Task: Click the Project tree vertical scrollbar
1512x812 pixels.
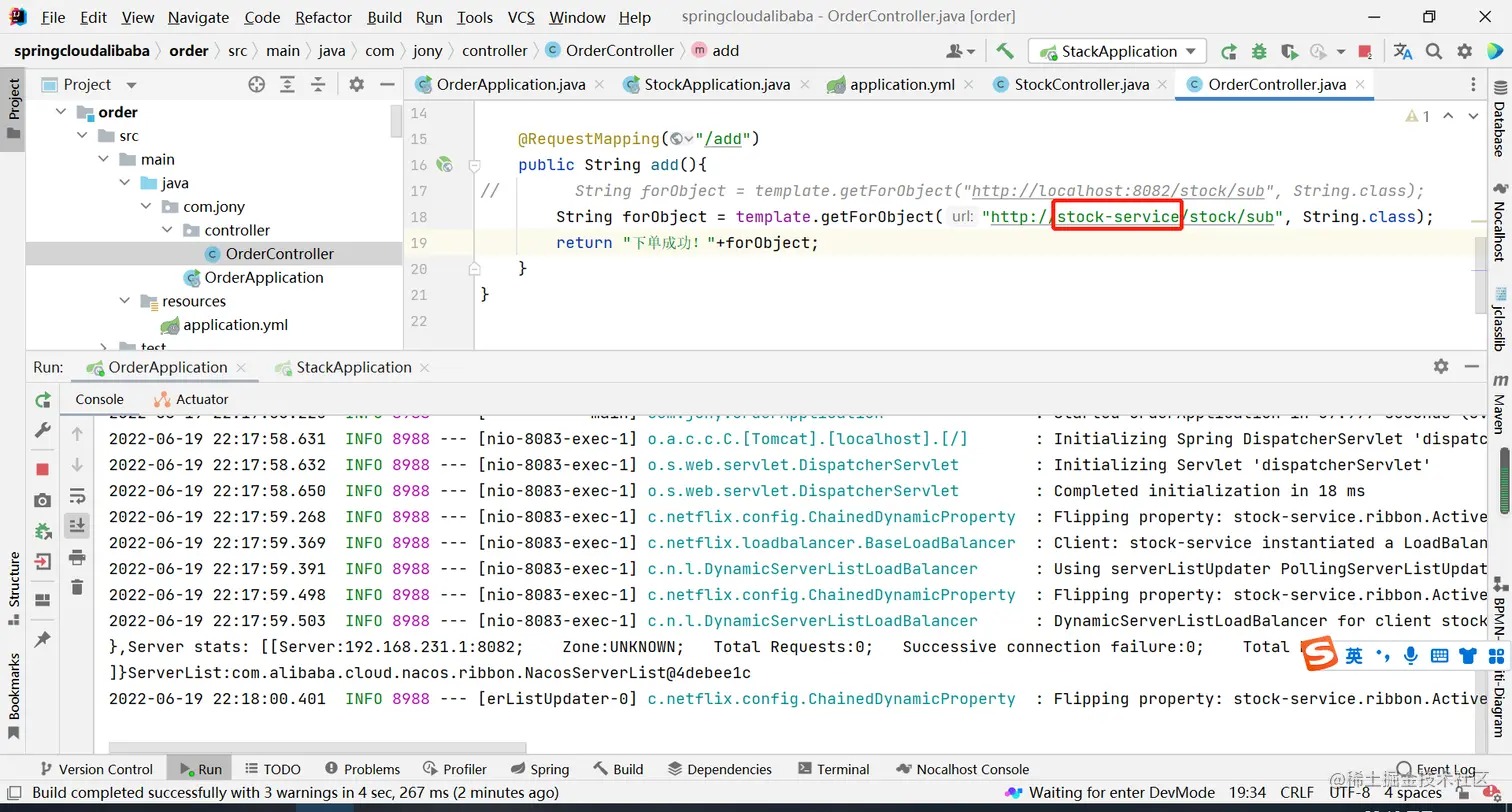Action: (x=396, y=121)
